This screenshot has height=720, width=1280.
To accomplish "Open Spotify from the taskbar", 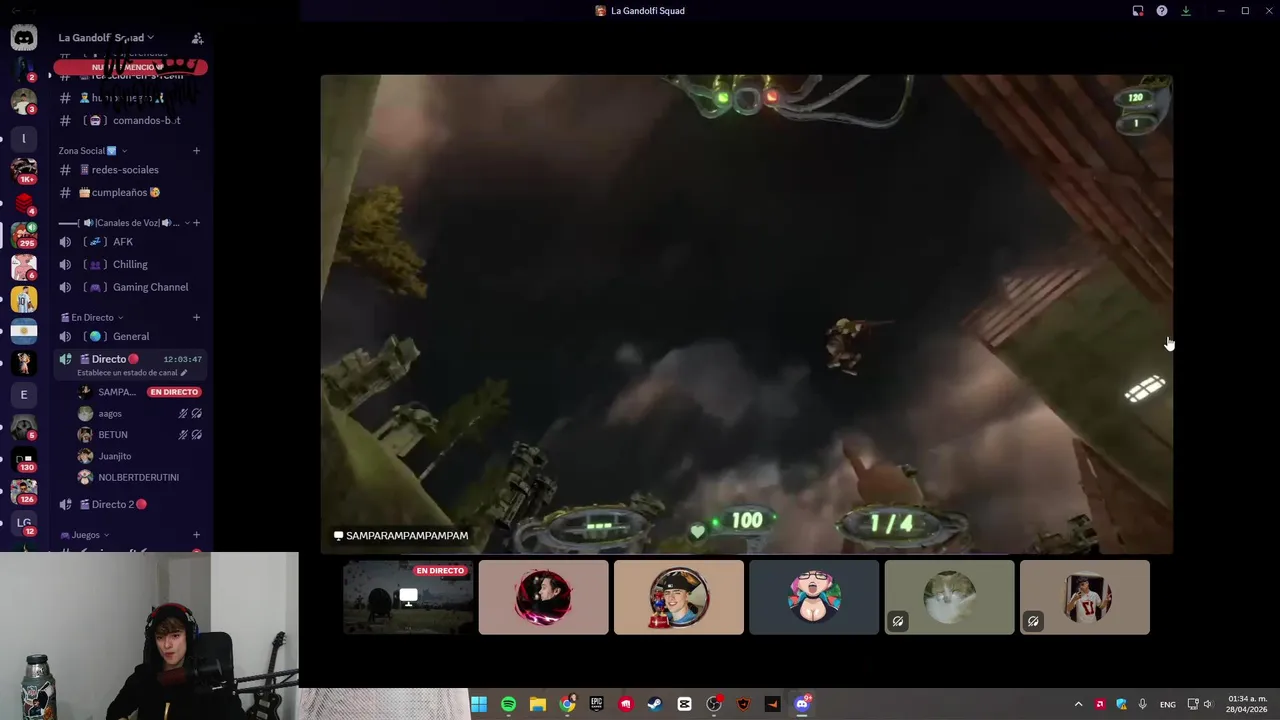I will point(508,704).
